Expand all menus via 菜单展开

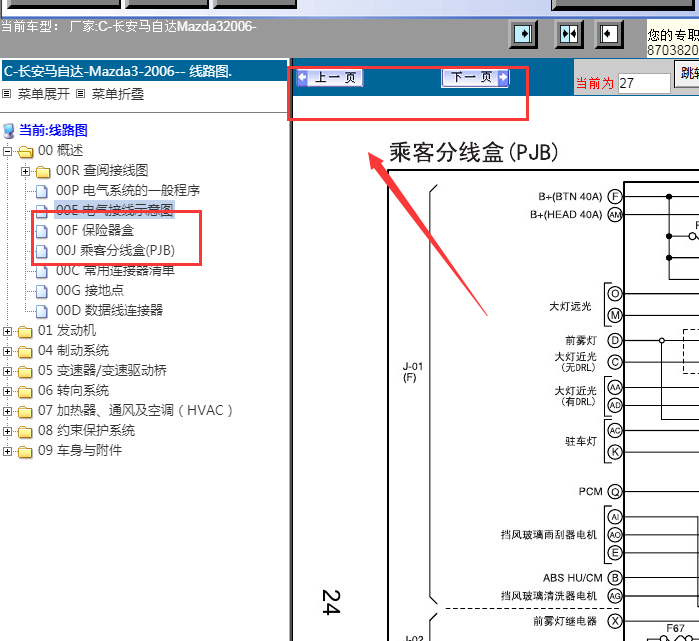(44, 94)
